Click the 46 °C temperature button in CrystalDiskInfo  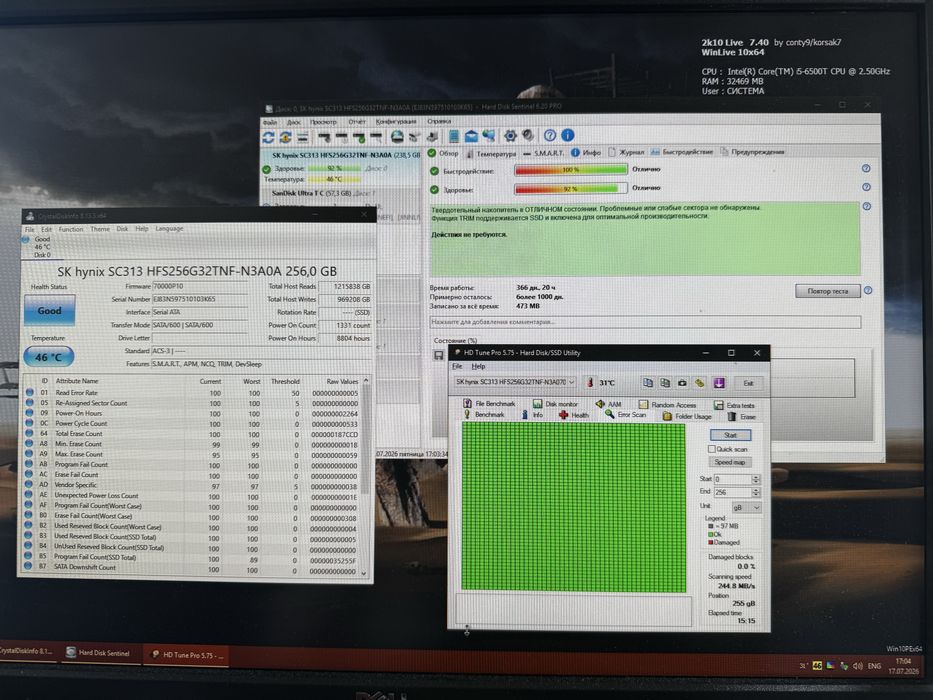[49, 357]
